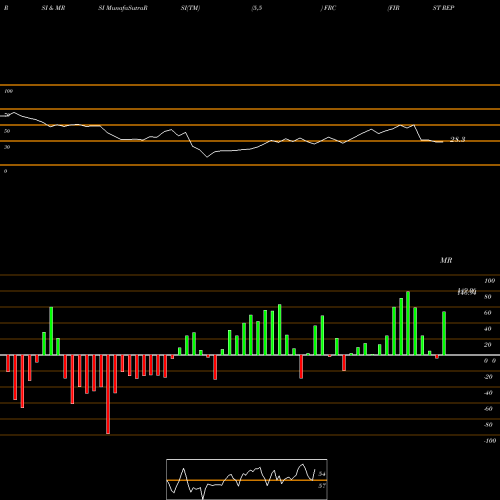
Task: Click the 'SI MunafaSutraR' title text
Action: (x=123, y=8)
